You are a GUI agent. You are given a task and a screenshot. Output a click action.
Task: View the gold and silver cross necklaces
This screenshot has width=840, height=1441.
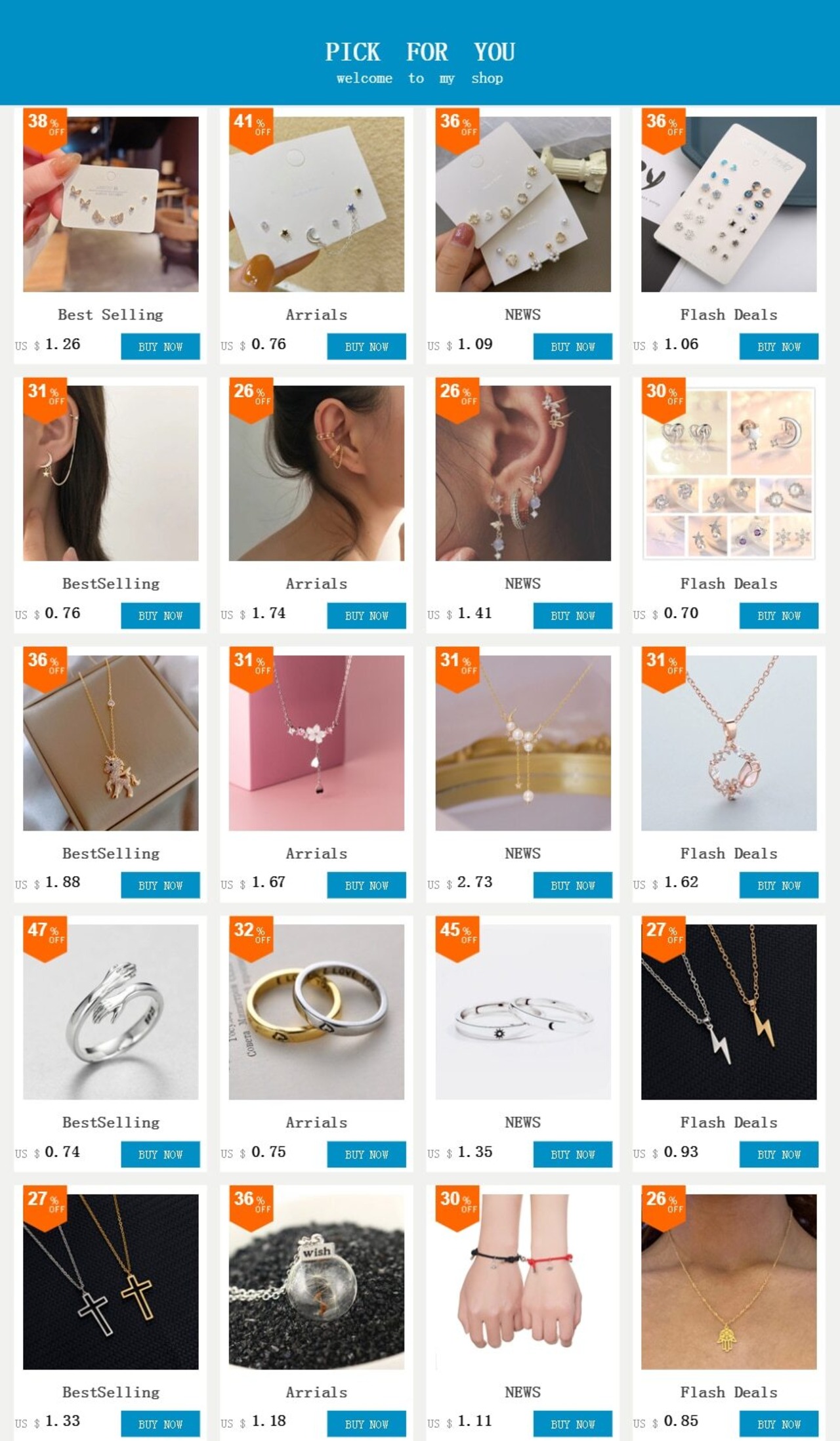click(111, 1282)
